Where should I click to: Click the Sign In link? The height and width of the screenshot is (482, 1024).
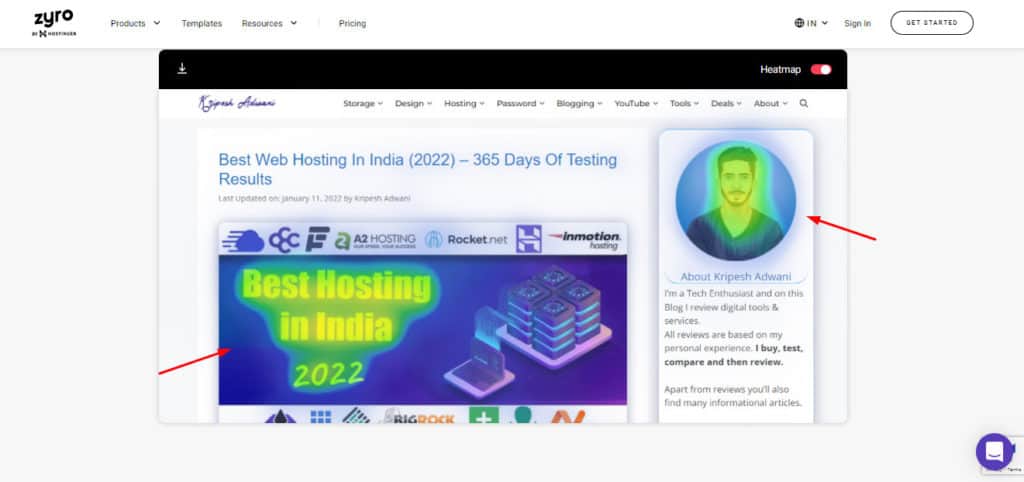857,23
